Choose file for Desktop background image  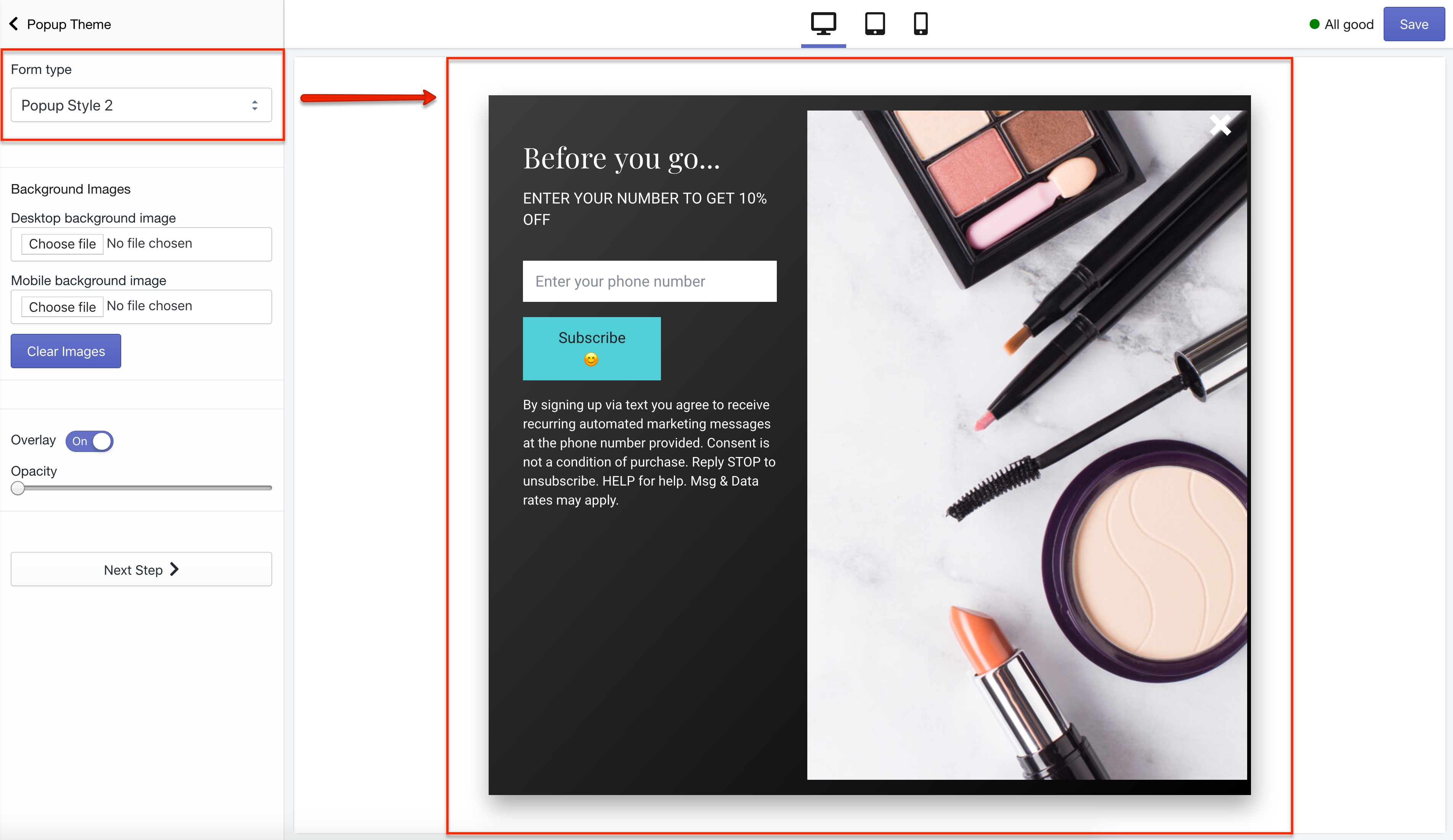(62, 244)
